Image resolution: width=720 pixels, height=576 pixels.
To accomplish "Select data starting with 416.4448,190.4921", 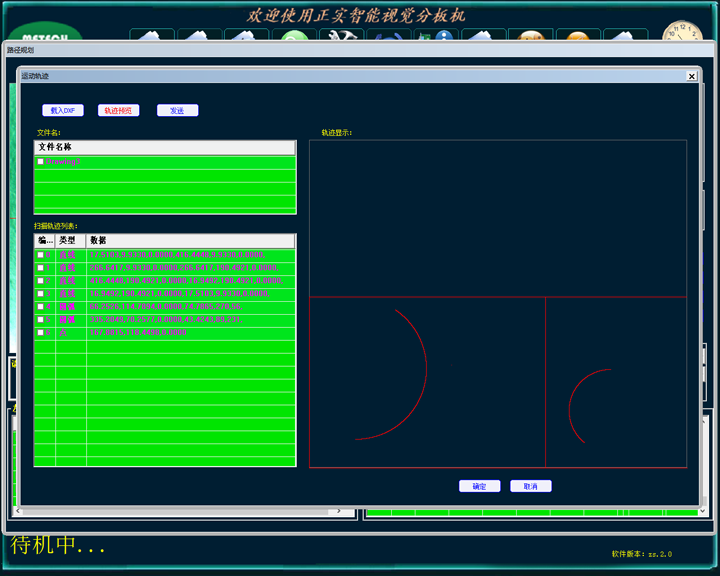I will 186,280.
